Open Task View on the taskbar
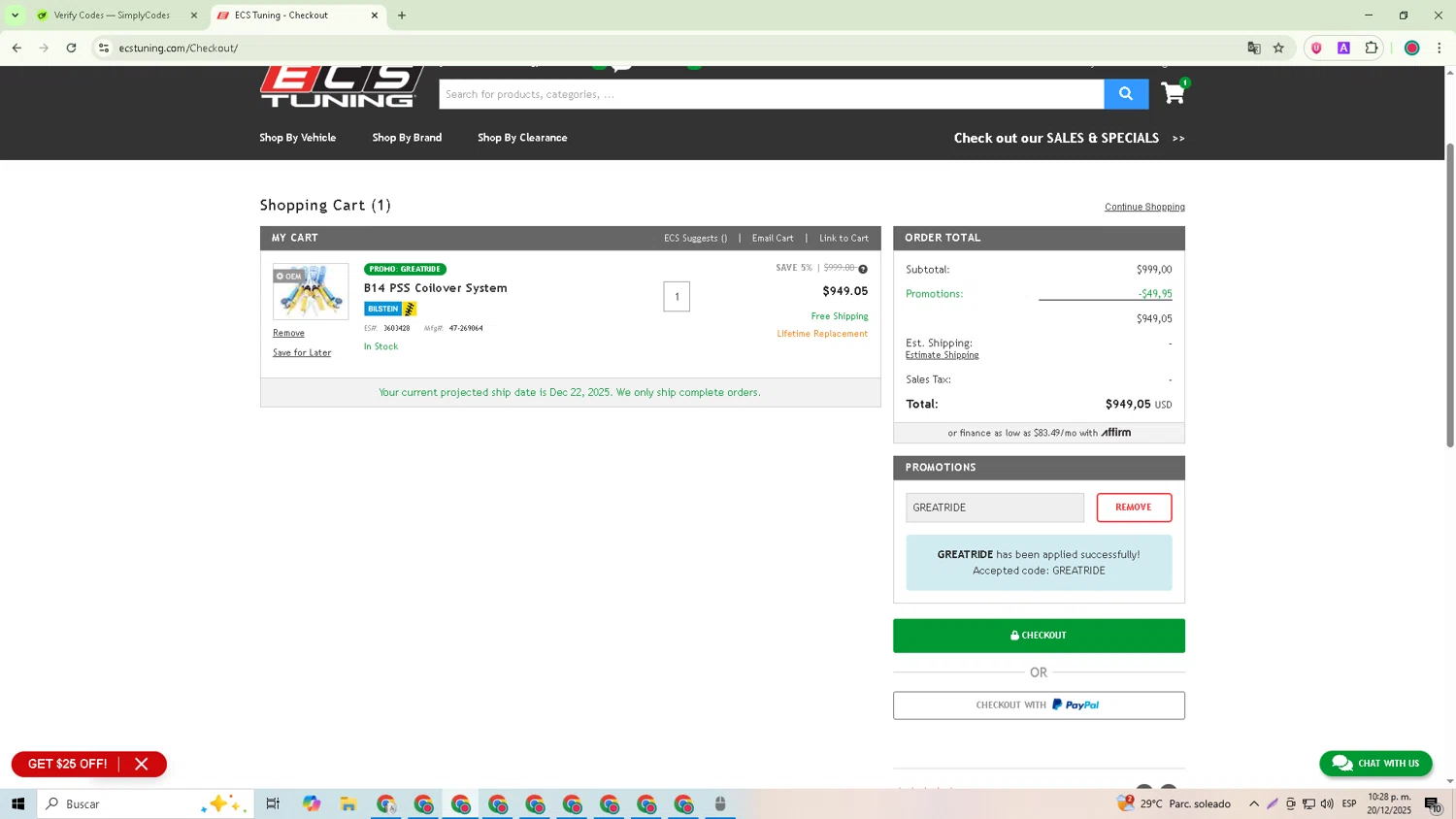The width and height of the screenshot is (1456, 819). tap(273, 804)
